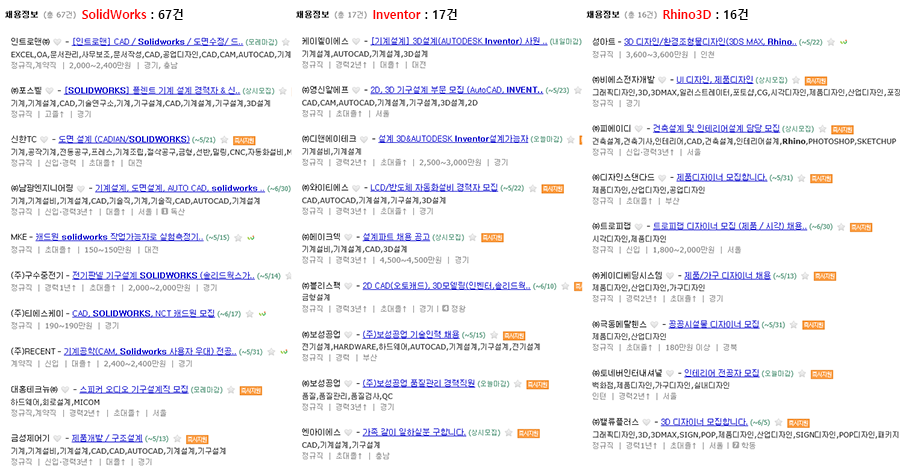Click orange 즉시지원 badge on 신한TC row
The width and height of the screenshot is (900, 467).
click(x=244, y=140)
